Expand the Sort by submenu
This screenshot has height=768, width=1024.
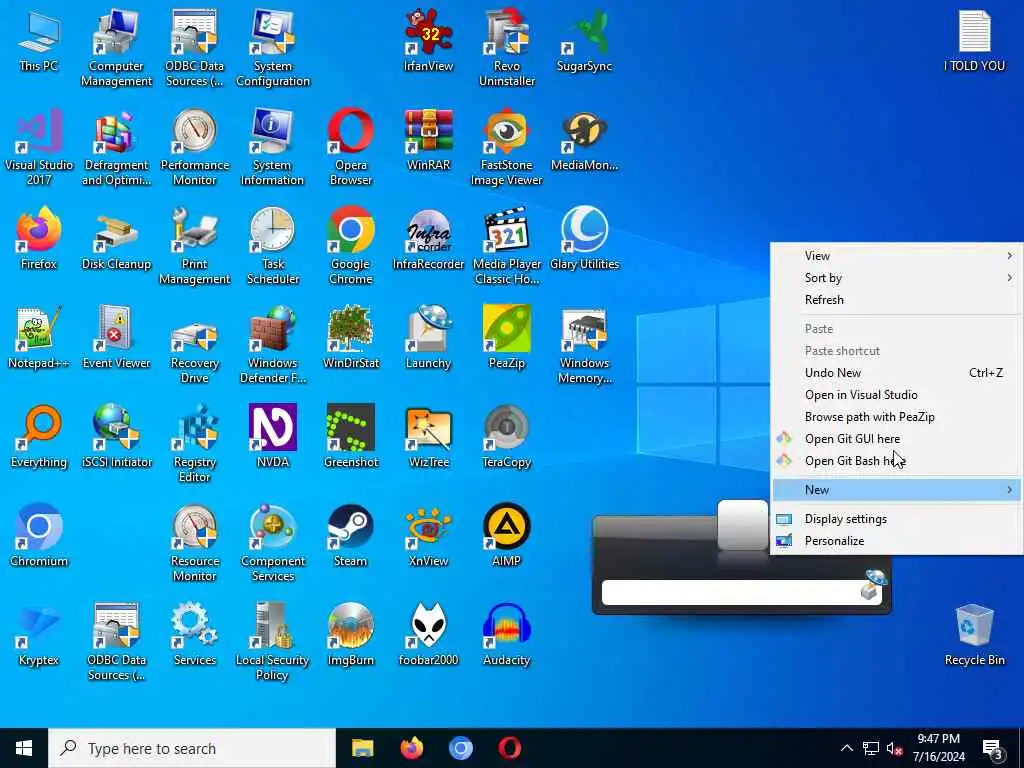[x=897, y=278]
